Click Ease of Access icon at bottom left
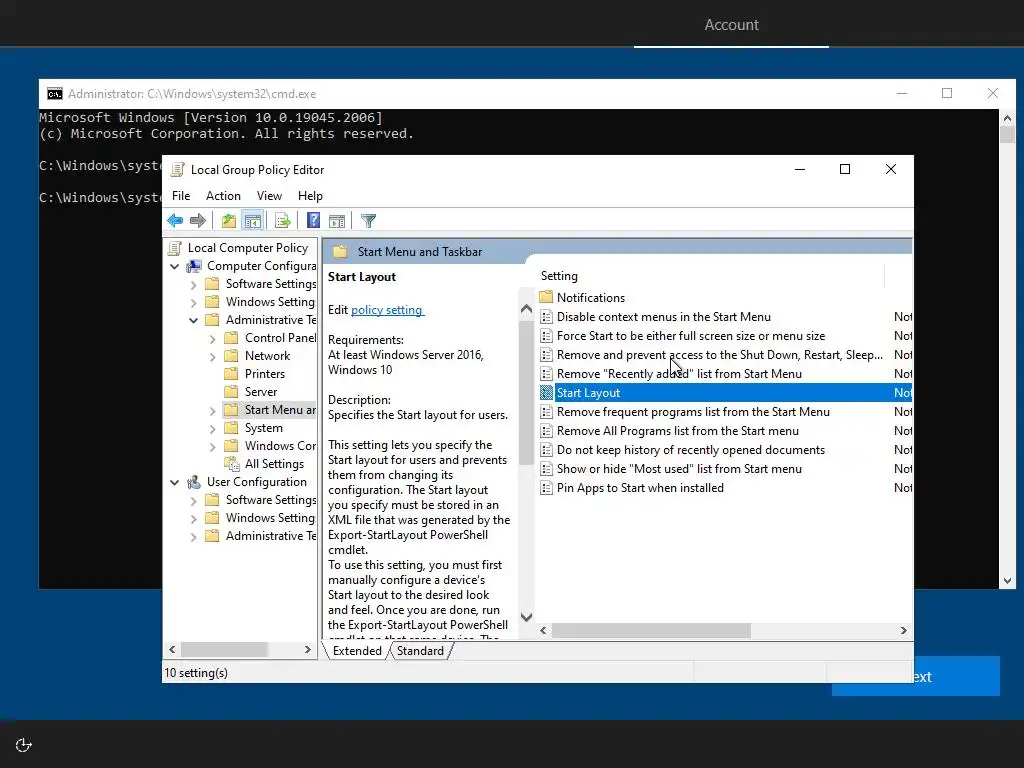Viewport: 1024px width, 768px height. point(24,745)
